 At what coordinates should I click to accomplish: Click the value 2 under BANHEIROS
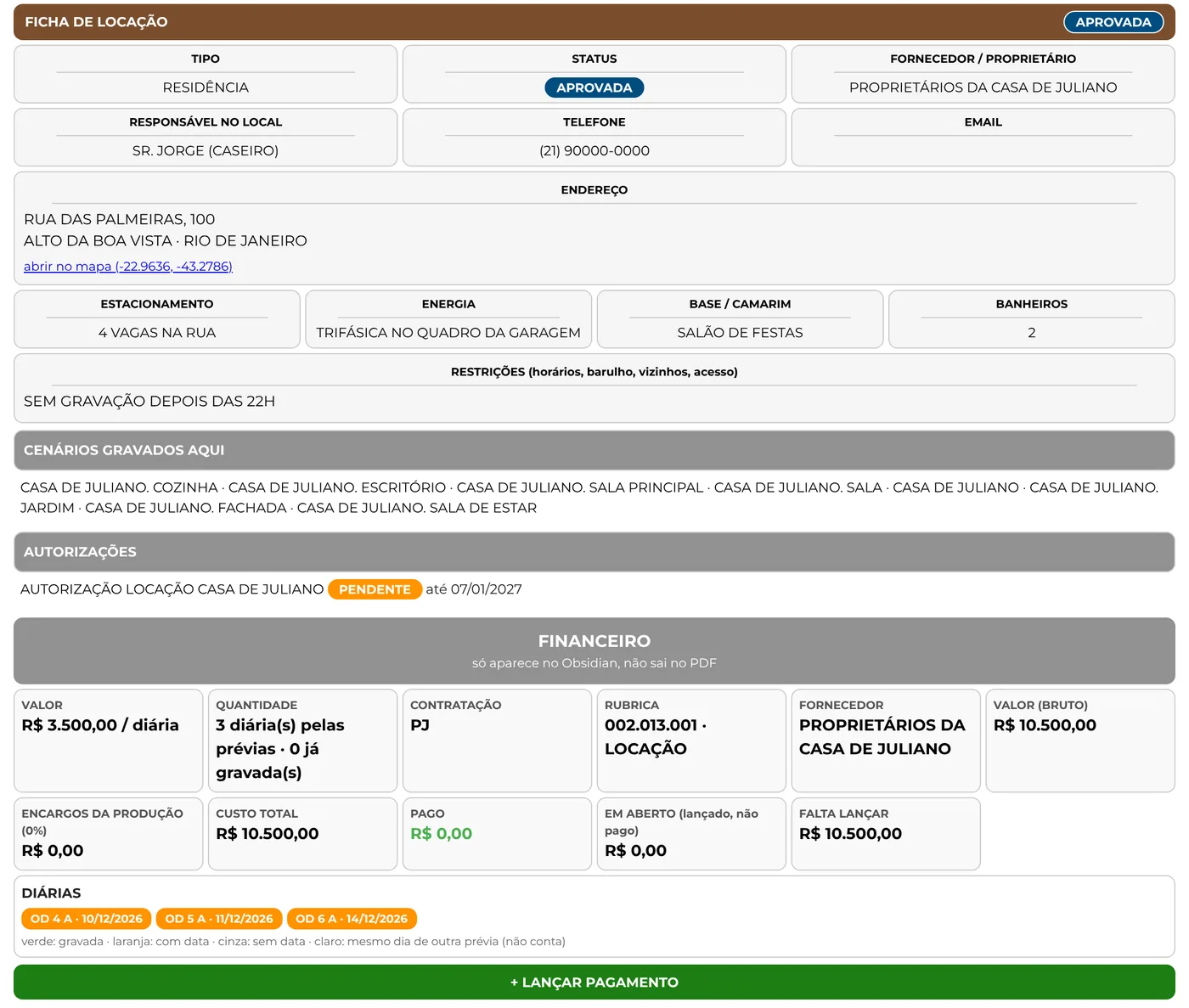tap(1032, 333)
